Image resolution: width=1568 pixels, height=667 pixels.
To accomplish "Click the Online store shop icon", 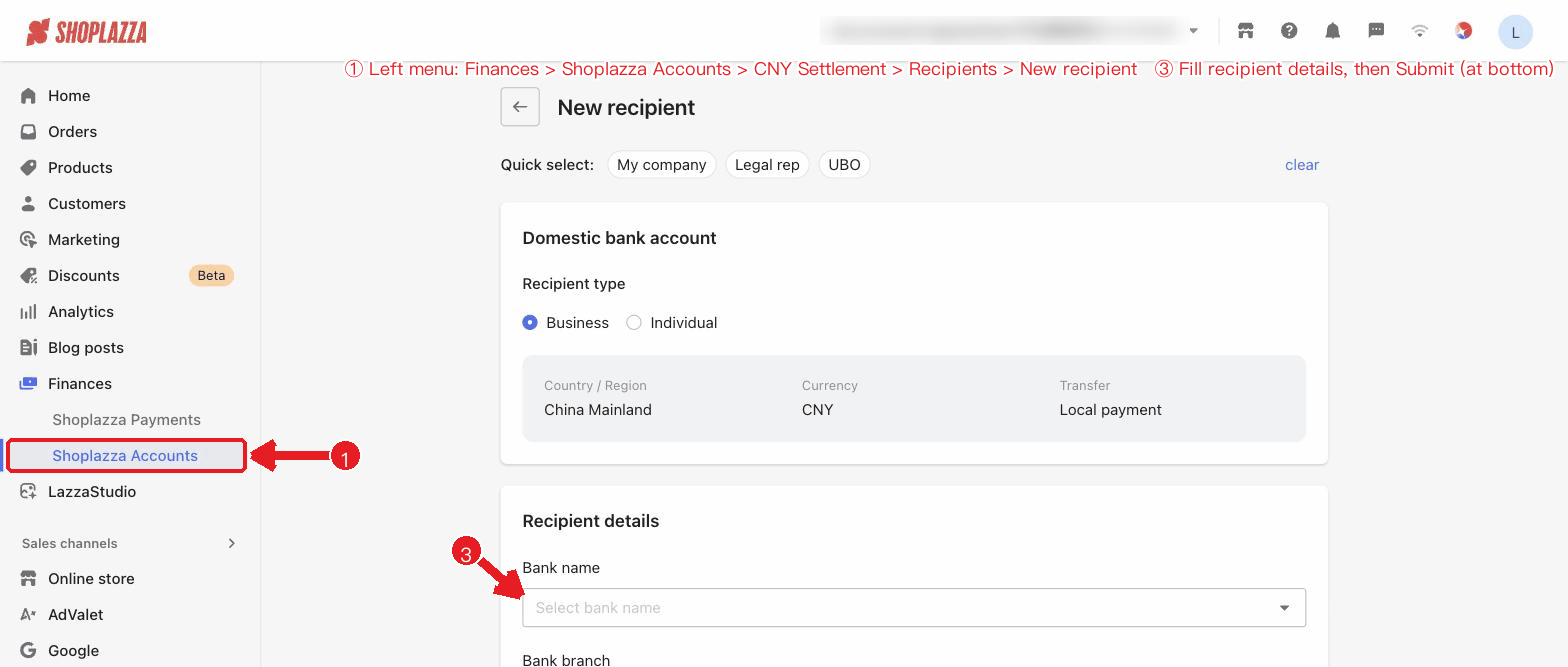I will [x=28, y=579].
